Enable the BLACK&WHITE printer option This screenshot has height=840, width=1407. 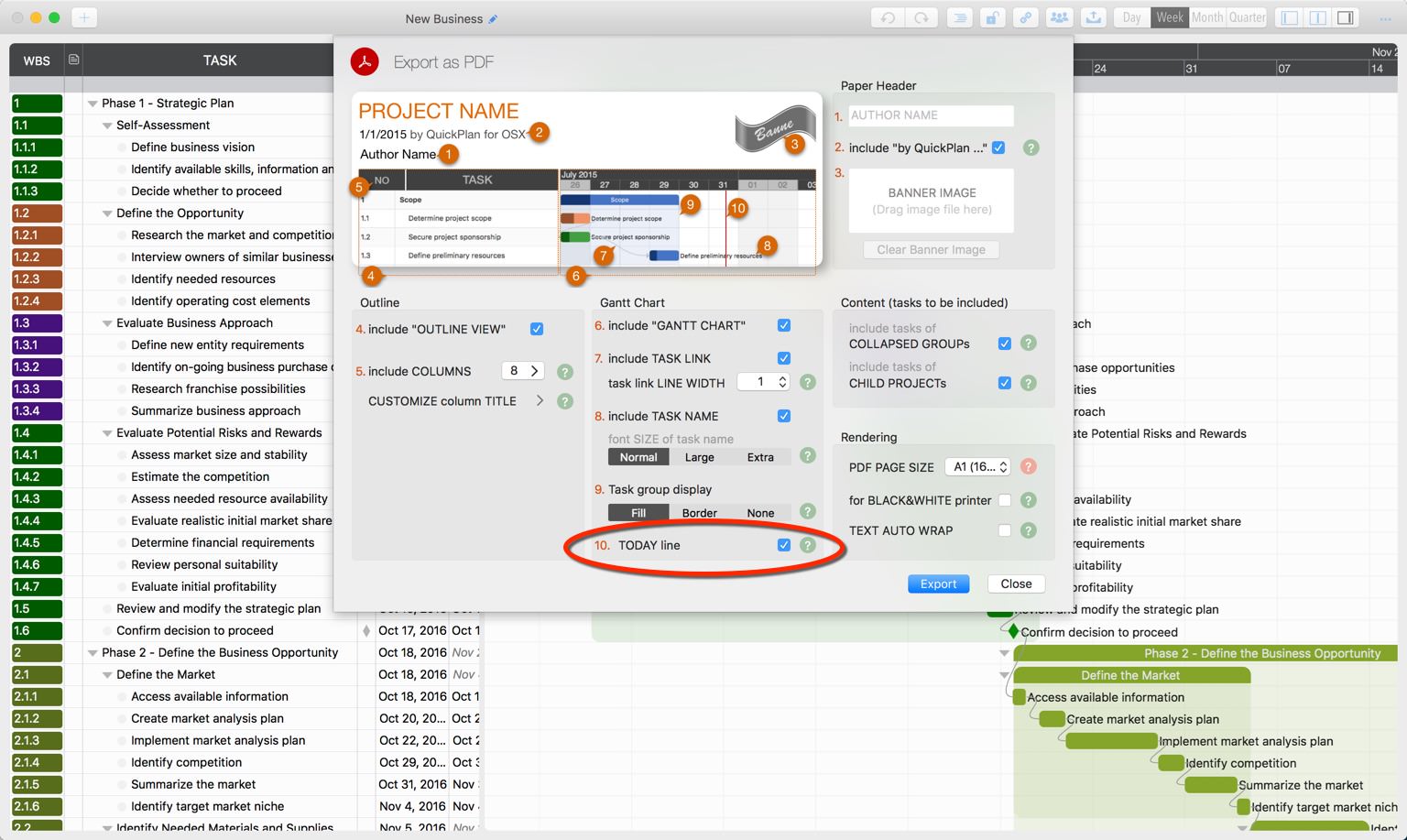coord(1005,500)
